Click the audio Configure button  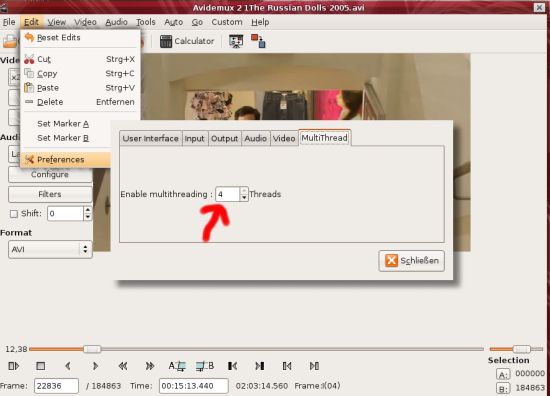pos(50,174)
